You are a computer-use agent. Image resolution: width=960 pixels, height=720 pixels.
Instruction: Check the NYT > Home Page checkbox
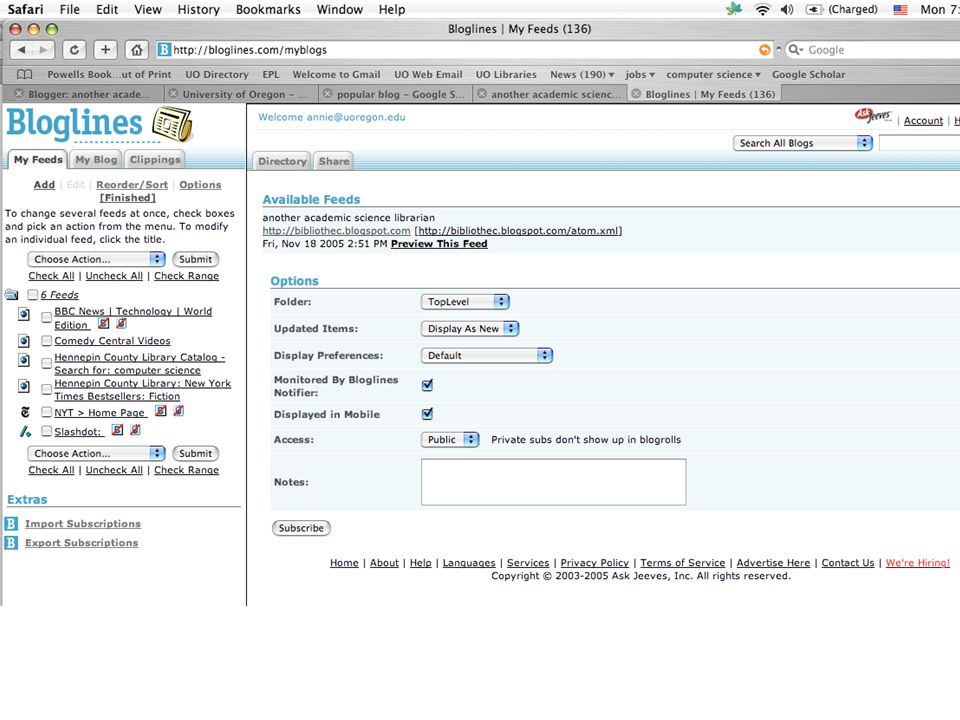pyautogui.click(x=46, y=412)
